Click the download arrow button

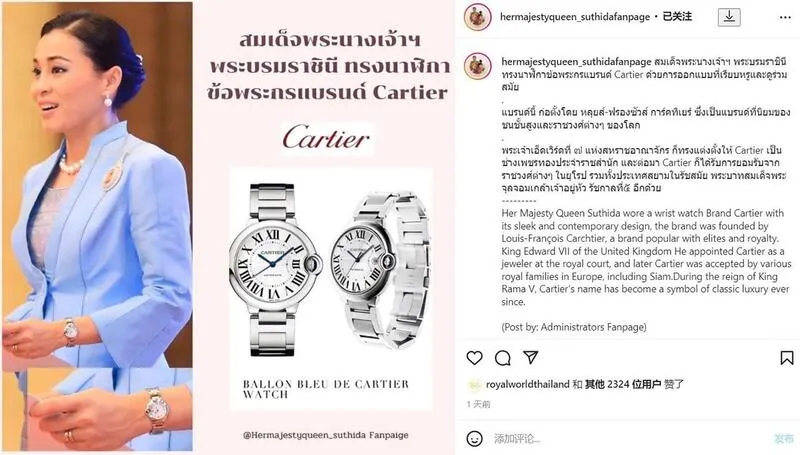729,17
